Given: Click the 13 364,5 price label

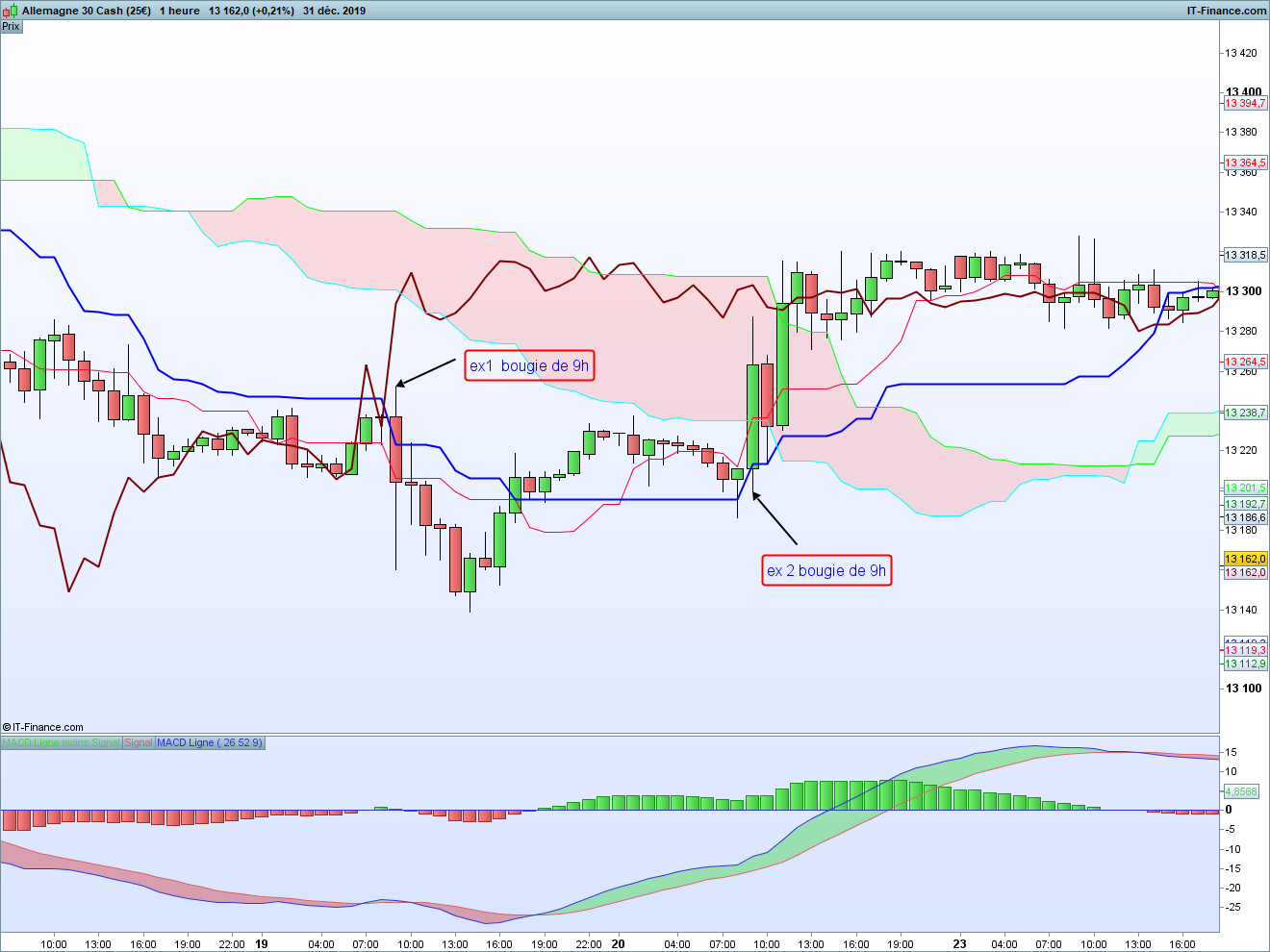Looking at the screenshot, I should coord(1245,163).
